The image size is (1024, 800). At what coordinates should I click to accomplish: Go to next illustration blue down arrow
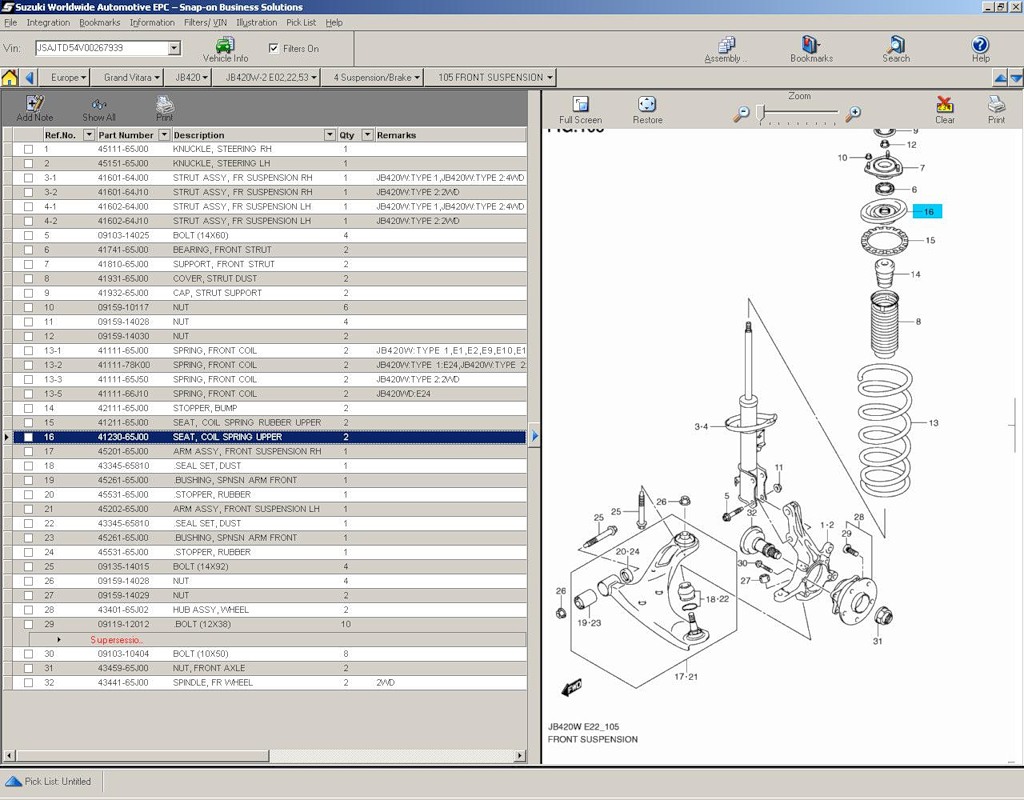(x=1016, y=78)
